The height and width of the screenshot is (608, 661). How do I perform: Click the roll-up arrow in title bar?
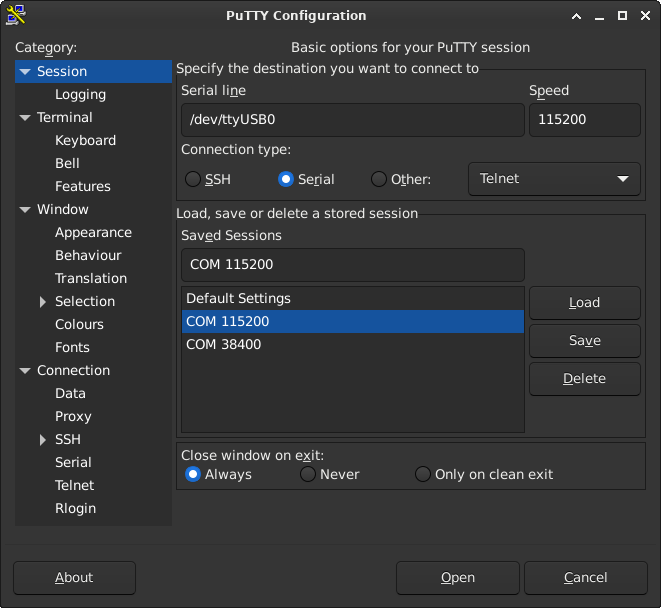pyautogui.click(x=576, y=16)
